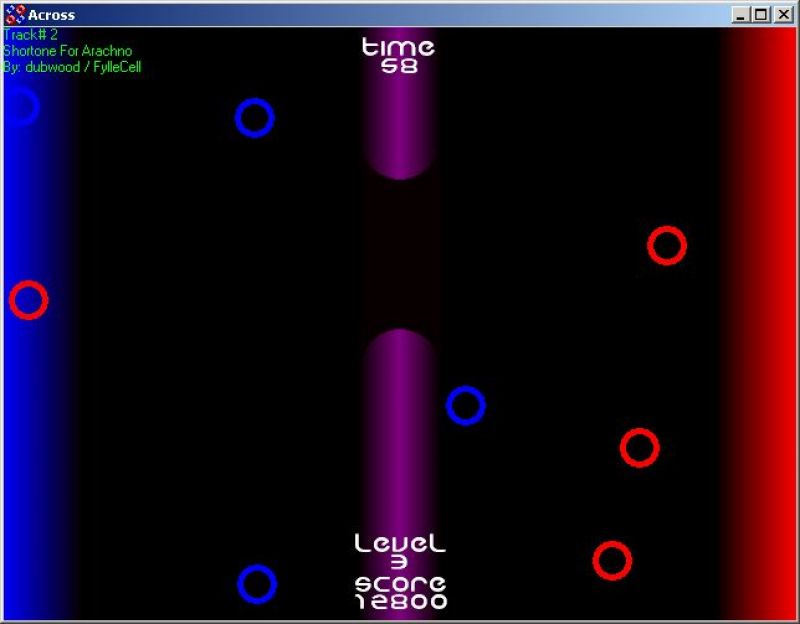Image resolution: width=800 pixels, height=624 pixels.
Task: Click the blue ring at the bottom left
Action: pos(257,584)
